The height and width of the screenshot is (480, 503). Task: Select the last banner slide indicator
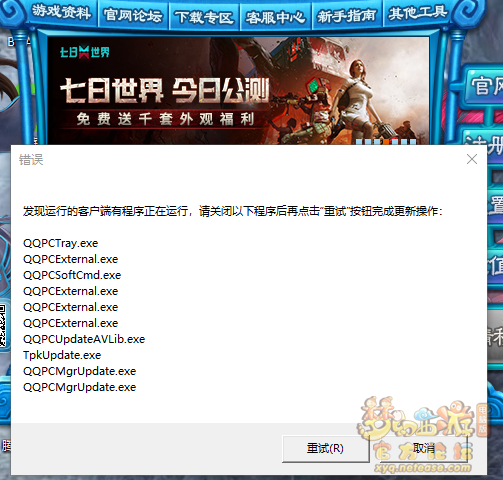coord(413,142)
